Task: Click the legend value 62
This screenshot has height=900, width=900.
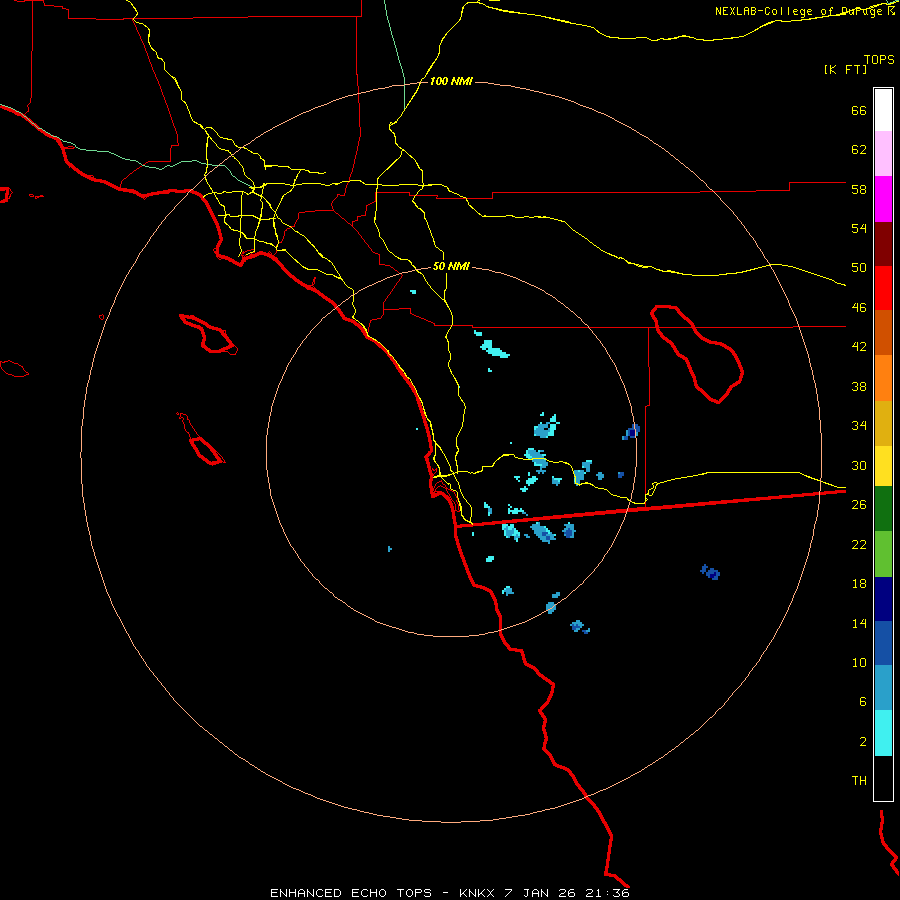Action: 859,150
